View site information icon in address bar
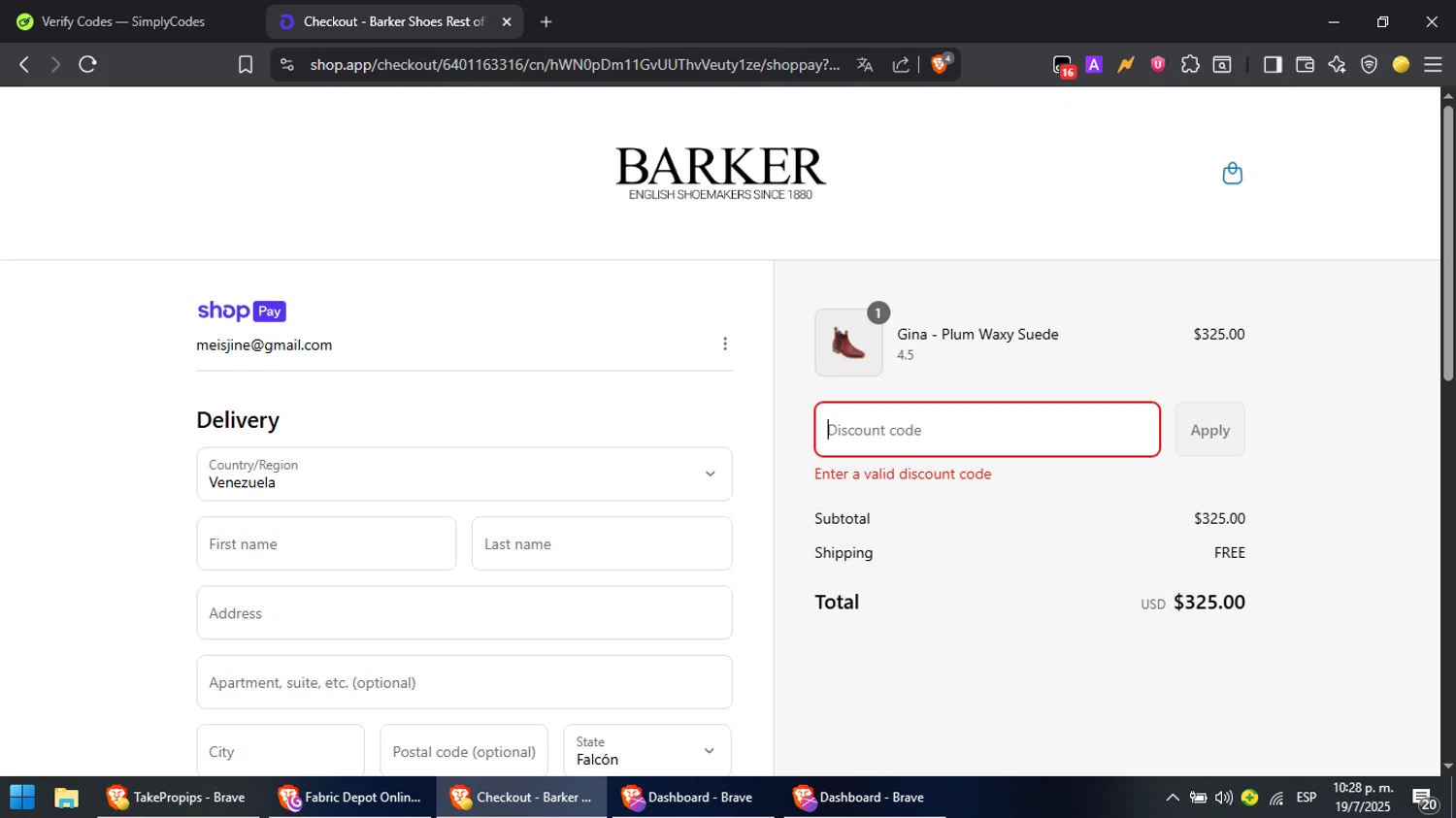Image resolution: width=1456 pixels, height=818 pixels. (286, 64)
